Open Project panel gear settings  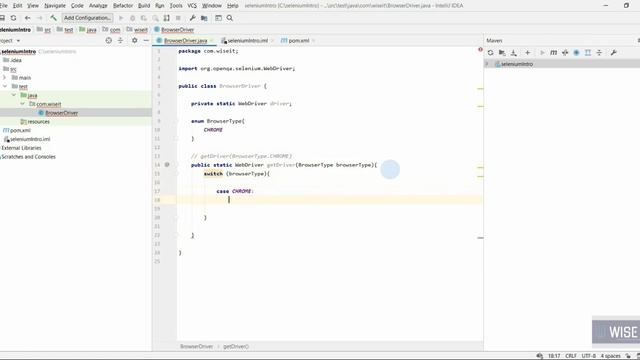[x=134, y=40]
